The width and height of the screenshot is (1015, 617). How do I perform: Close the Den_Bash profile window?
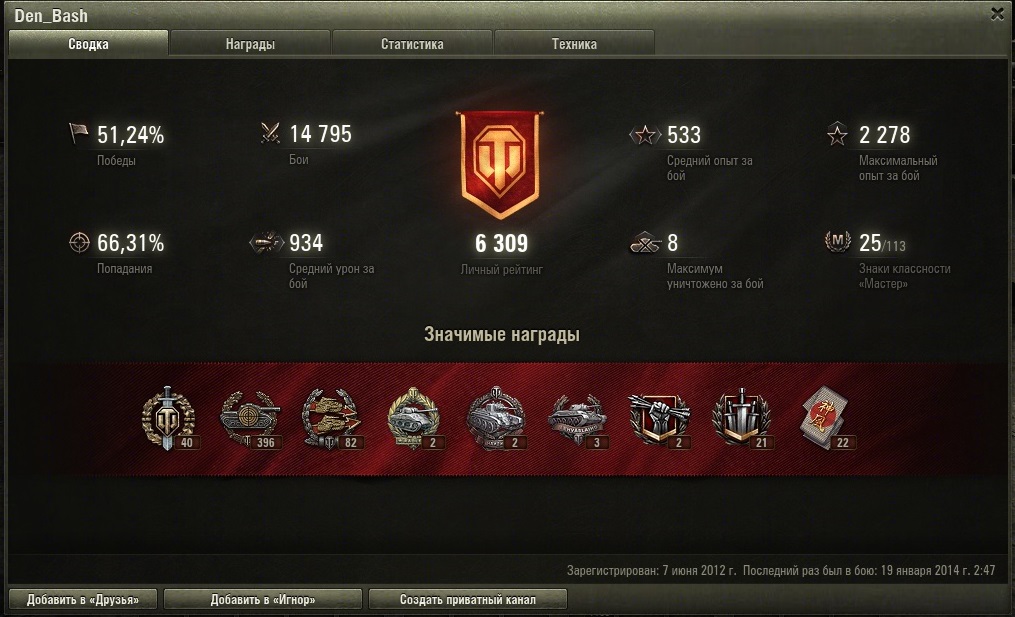tap(998, 14)
